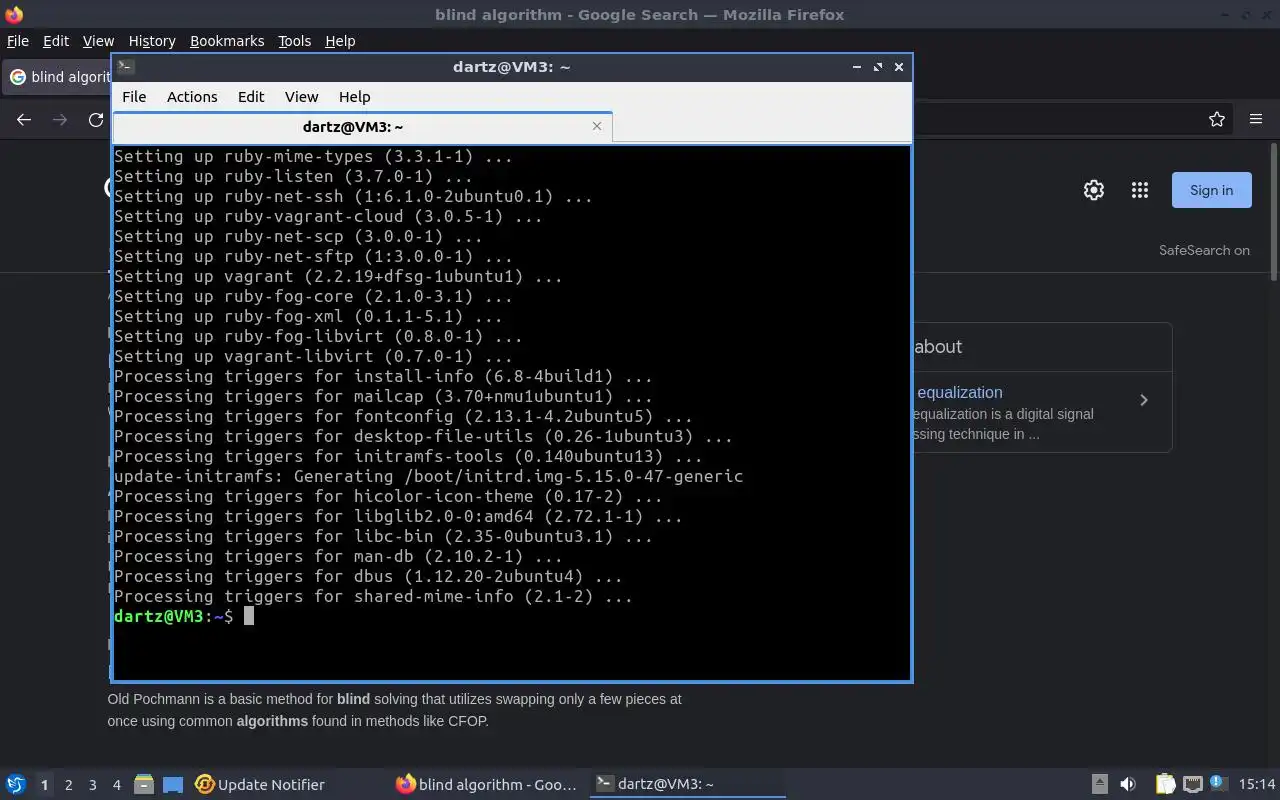This screenshot has height=800, width=1280.
Task: Launch the file manager from the taskbar
Action: (144, 785)
